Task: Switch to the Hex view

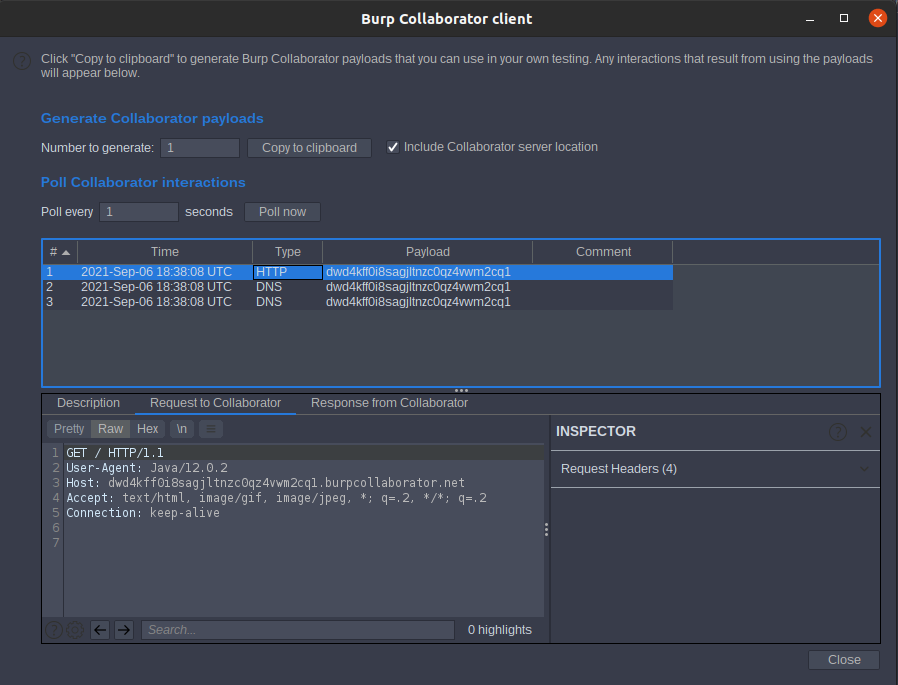Action: point(147,429)
